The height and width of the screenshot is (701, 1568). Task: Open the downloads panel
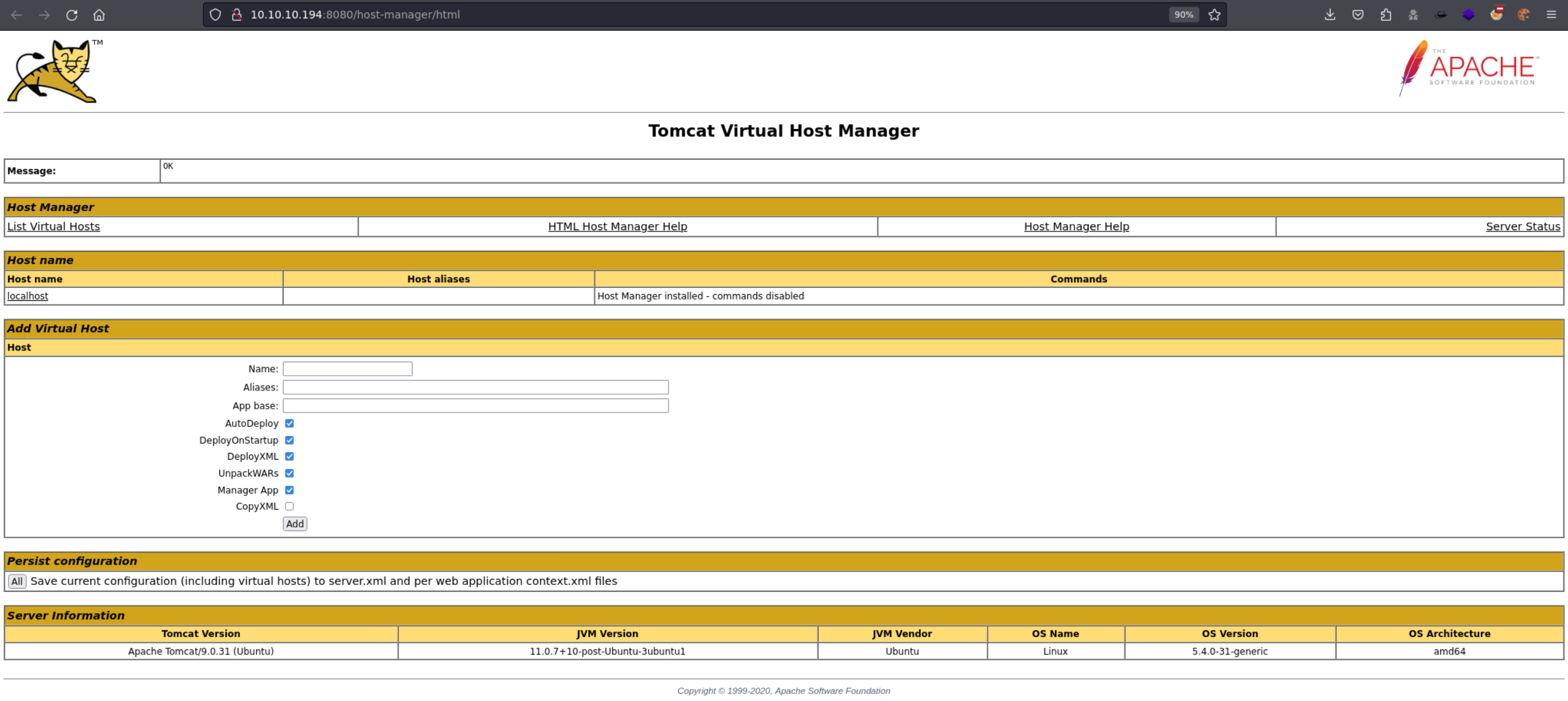coord(1330,15)
